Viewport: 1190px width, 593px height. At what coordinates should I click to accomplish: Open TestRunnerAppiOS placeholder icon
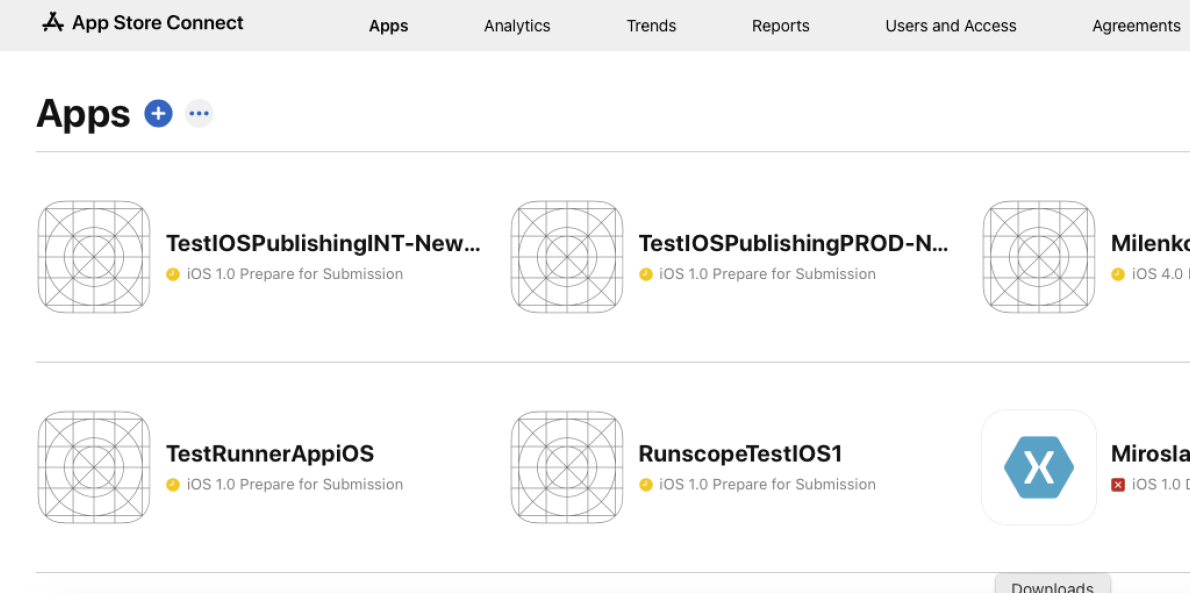[94, 467]
